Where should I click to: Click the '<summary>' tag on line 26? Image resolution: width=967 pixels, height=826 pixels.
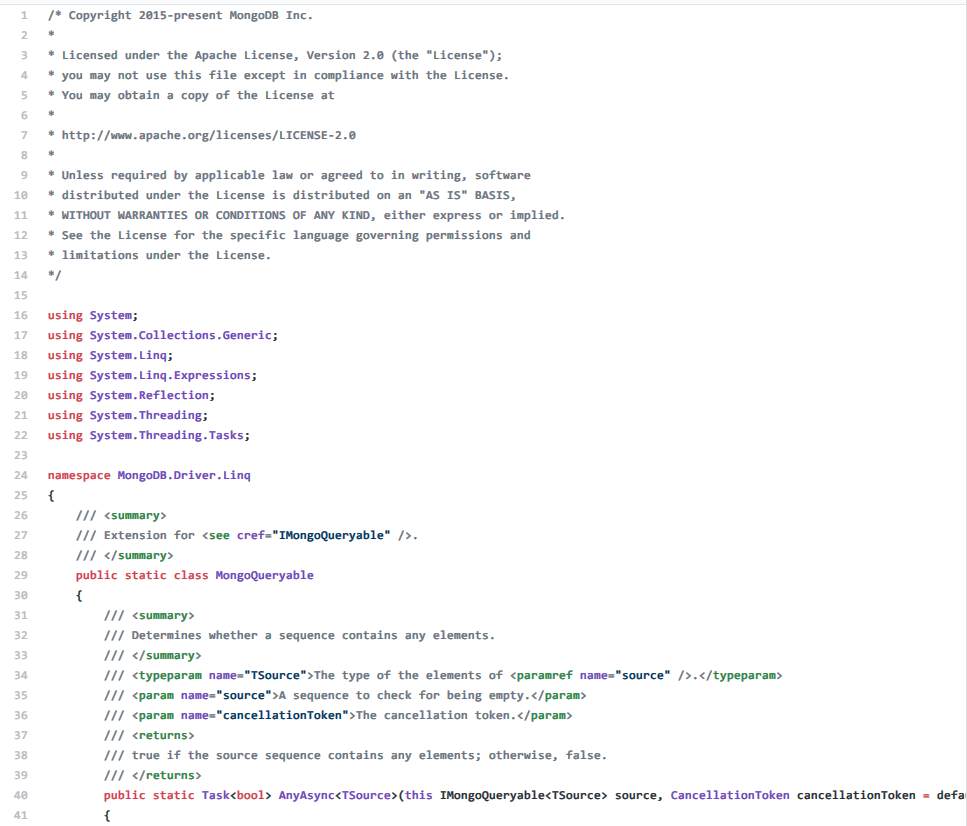coord(135,515)
